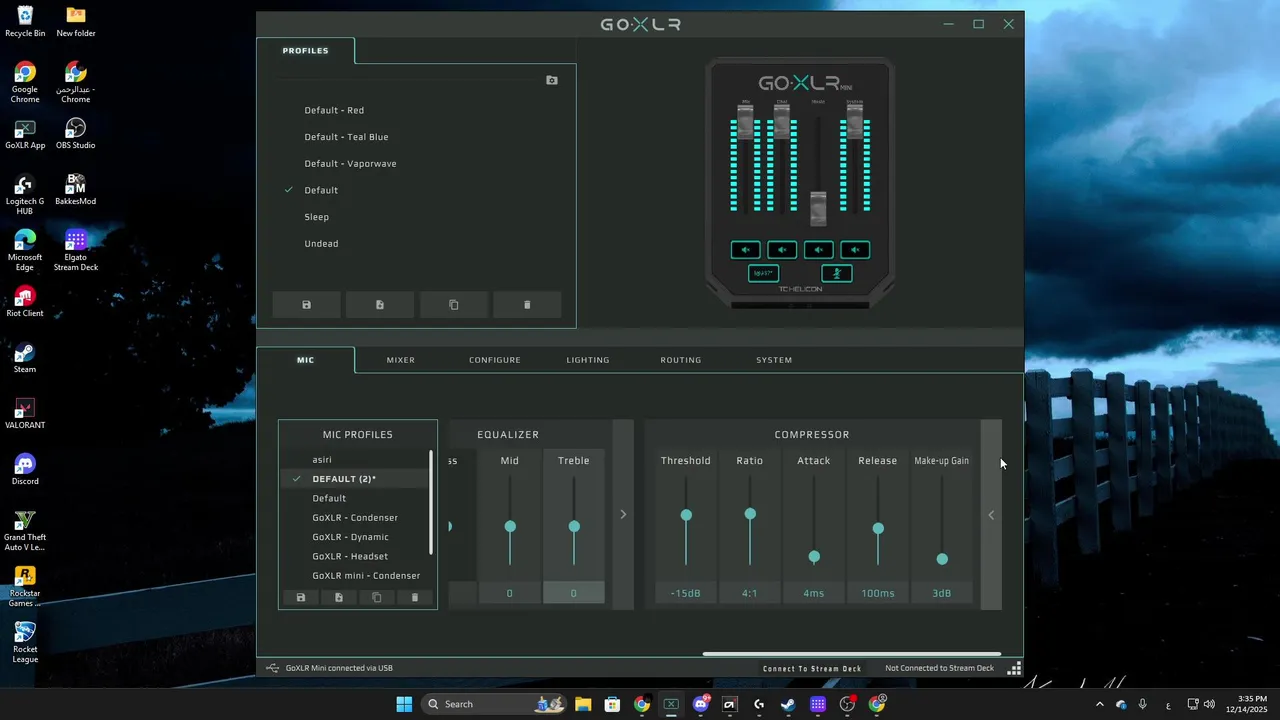
Task: Delete the mic profile with the trash icon
Action: coord(415,597)
